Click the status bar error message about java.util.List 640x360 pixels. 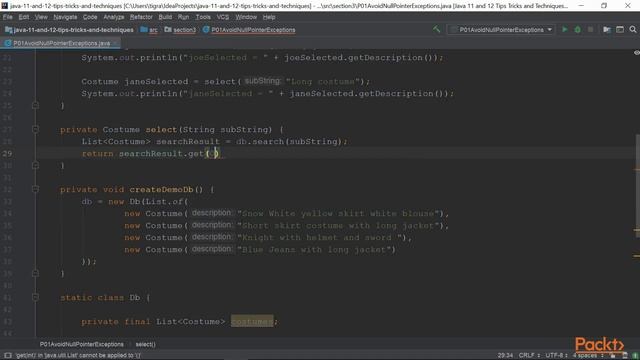pos(78,356)
